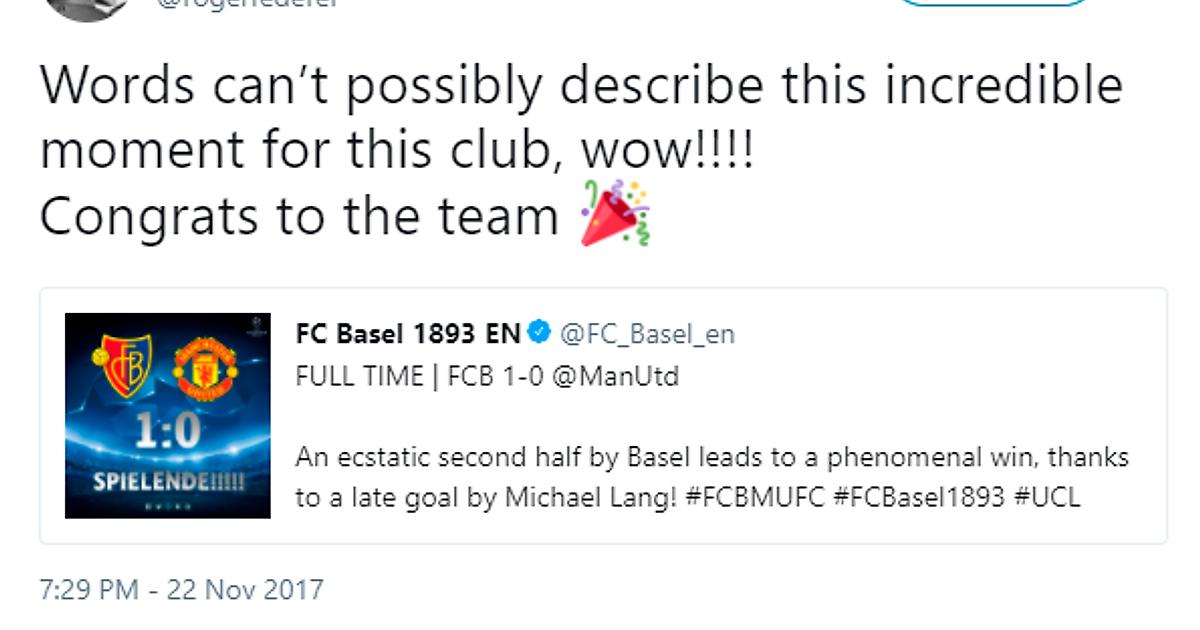Open the FC Basel 1893 EN profile name
Screen dimensions: 1200x630
point(408,333)
